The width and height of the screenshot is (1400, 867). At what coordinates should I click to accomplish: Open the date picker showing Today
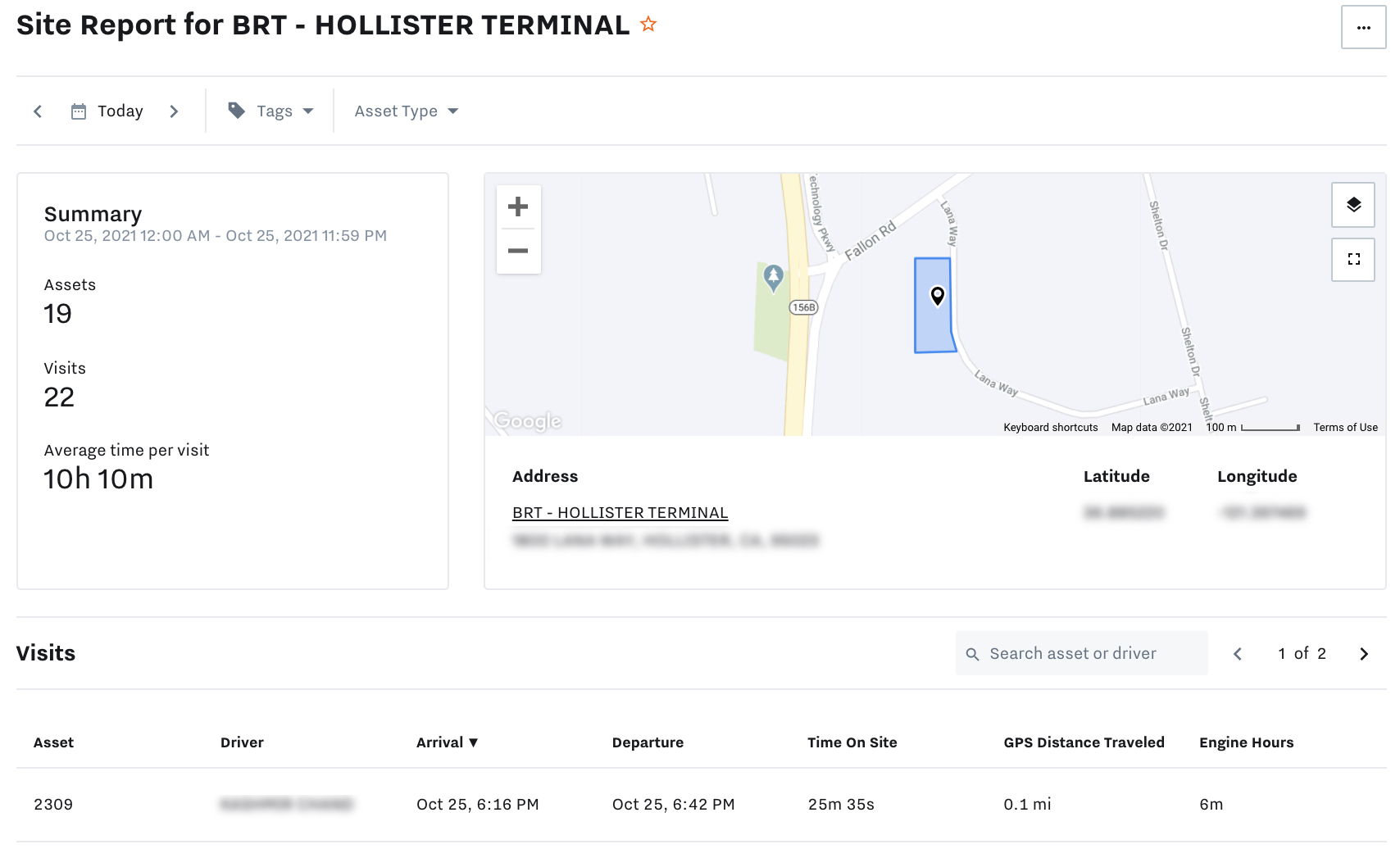click(x=107, y=111)
